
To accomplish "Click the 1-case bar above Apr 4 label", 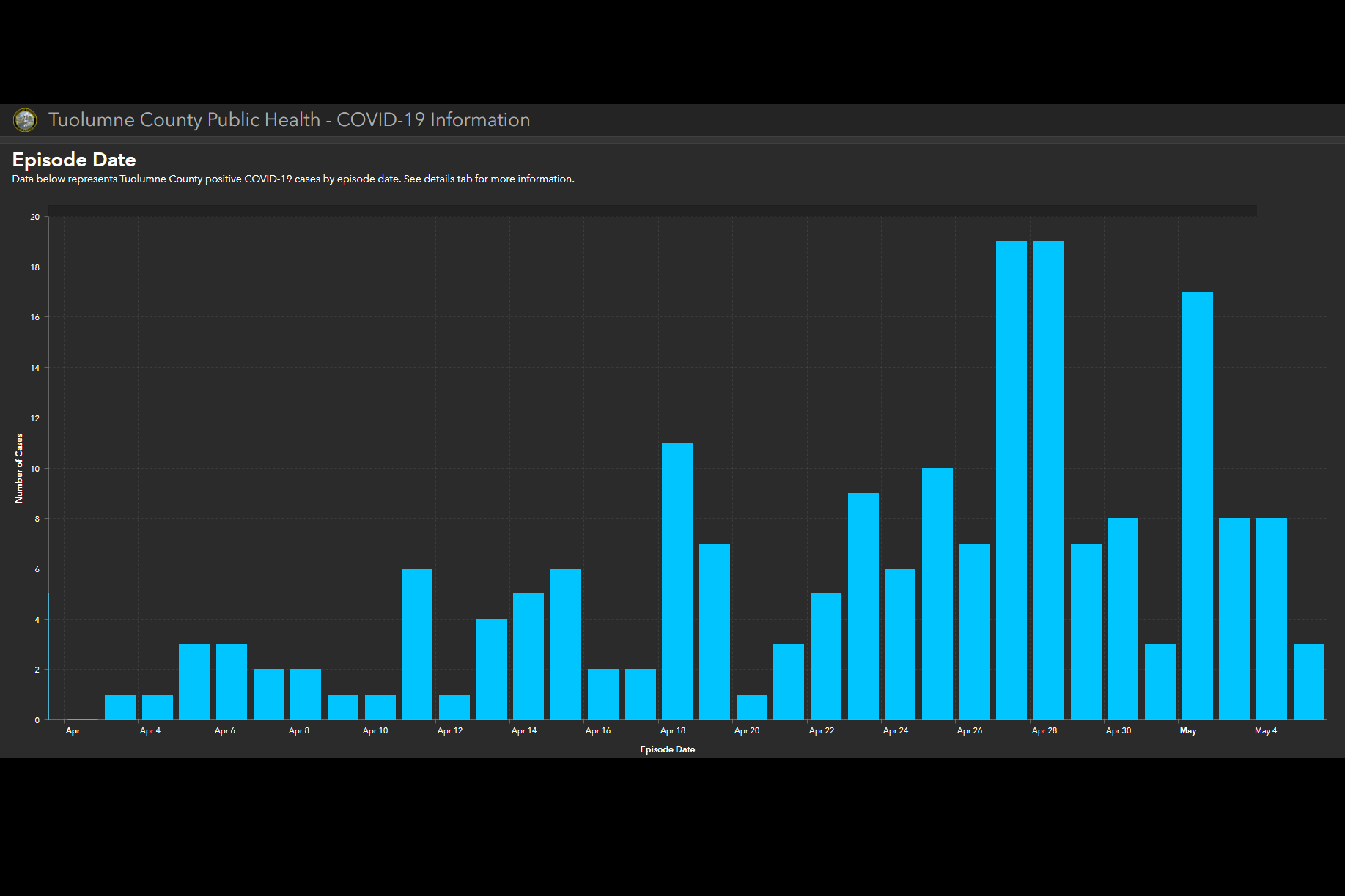I will point(158,707).
